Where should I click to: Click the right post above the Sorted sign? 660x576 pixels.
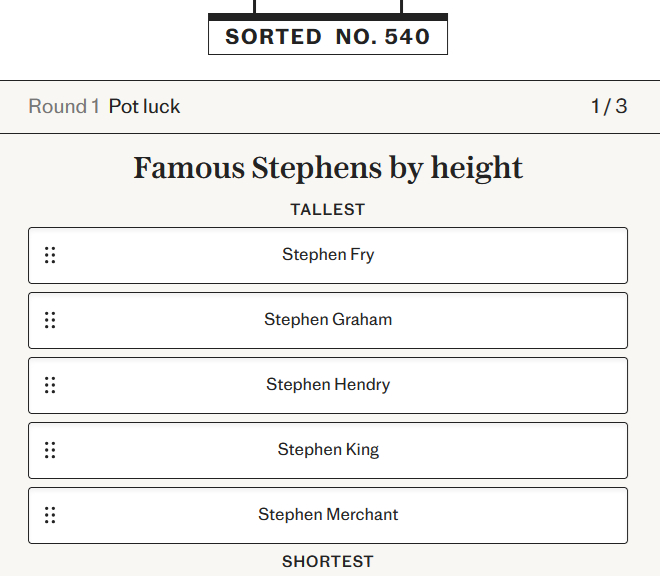coord(401,6)
